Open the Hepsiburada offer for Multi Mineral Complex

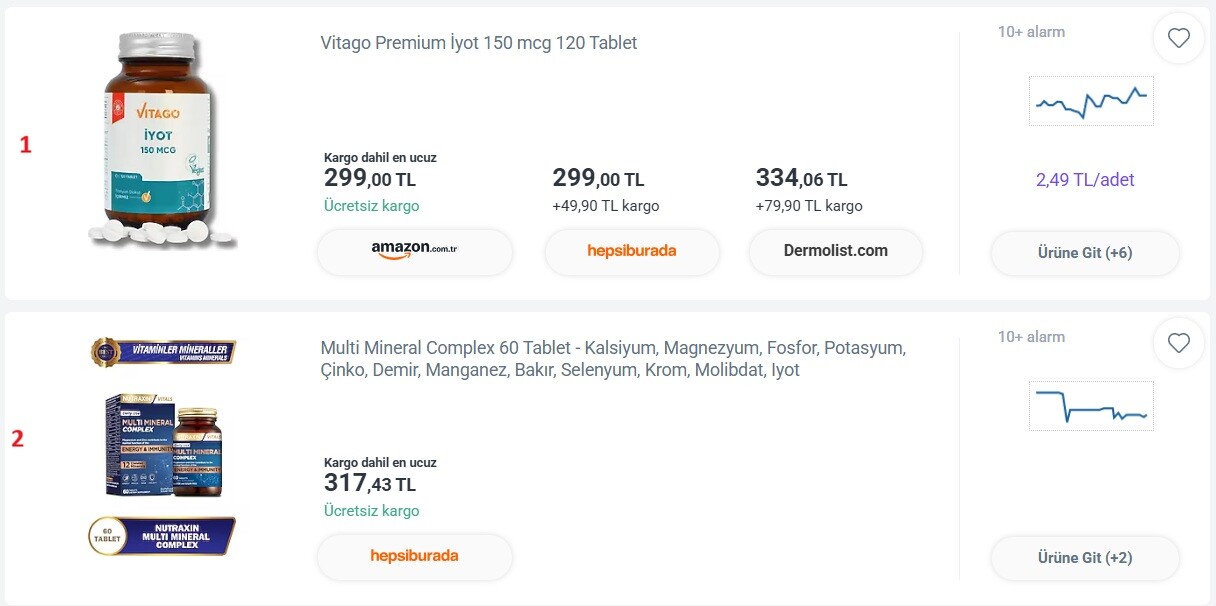(414, 556)
